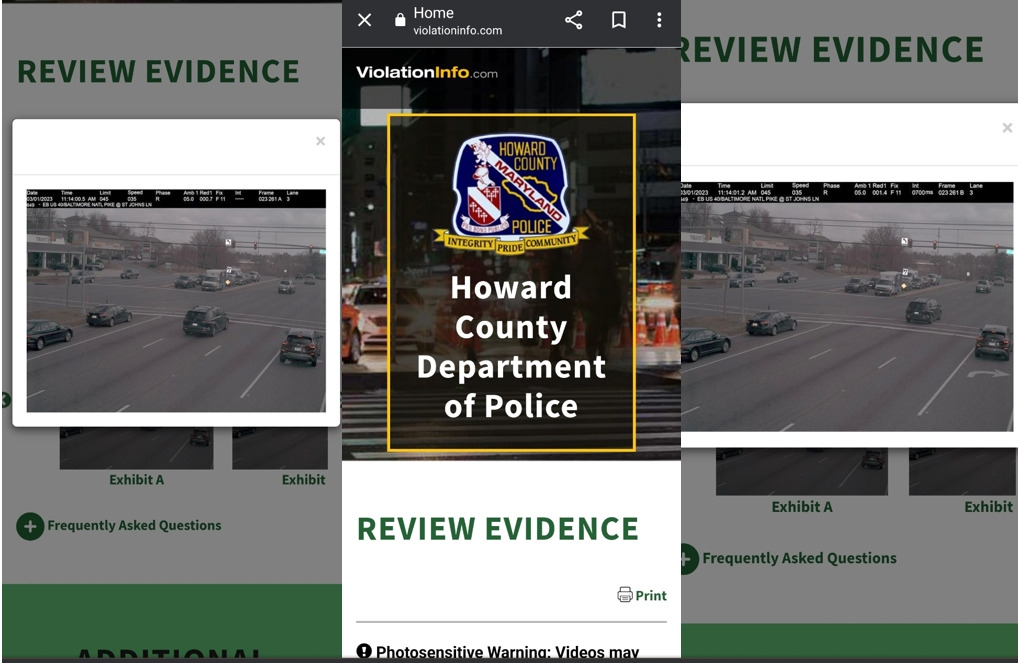
Task: Click the enlarged evidence photo in left screenshot
Action: tap(176, 301)
